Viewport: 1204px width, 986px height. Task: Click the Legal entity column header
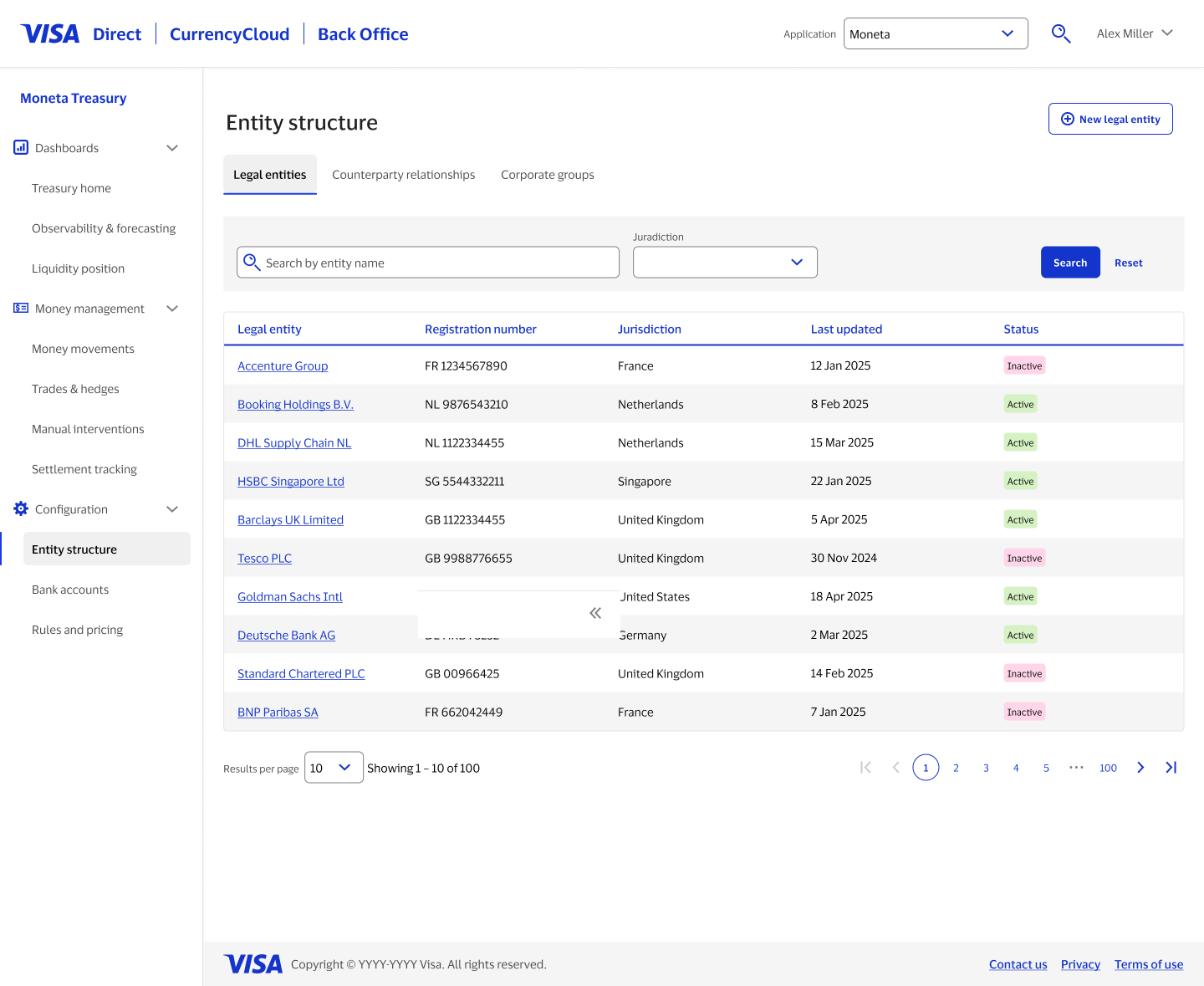(x=269, y=329)
